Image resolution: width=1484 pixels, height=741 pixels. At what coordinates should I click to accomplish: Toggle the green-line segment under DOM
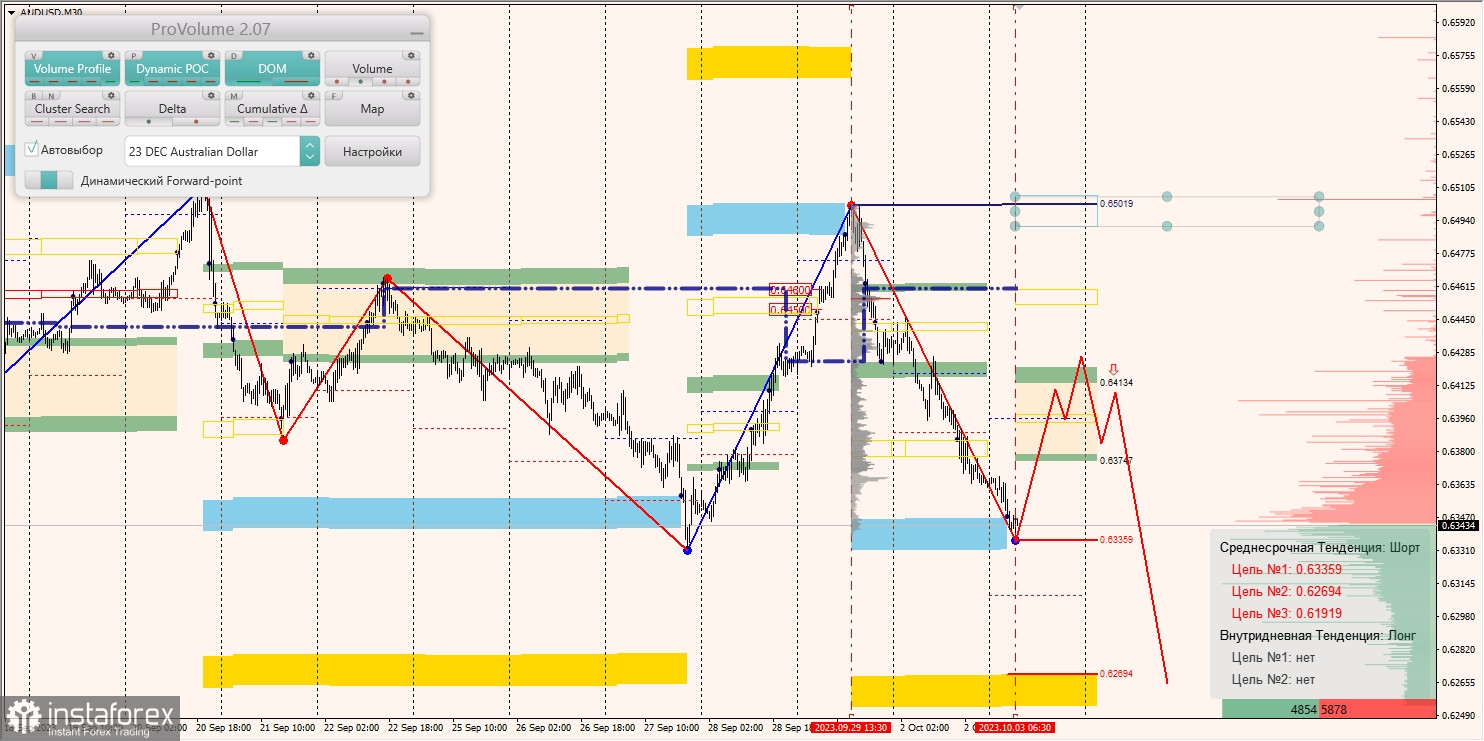(x=249, y=82)
